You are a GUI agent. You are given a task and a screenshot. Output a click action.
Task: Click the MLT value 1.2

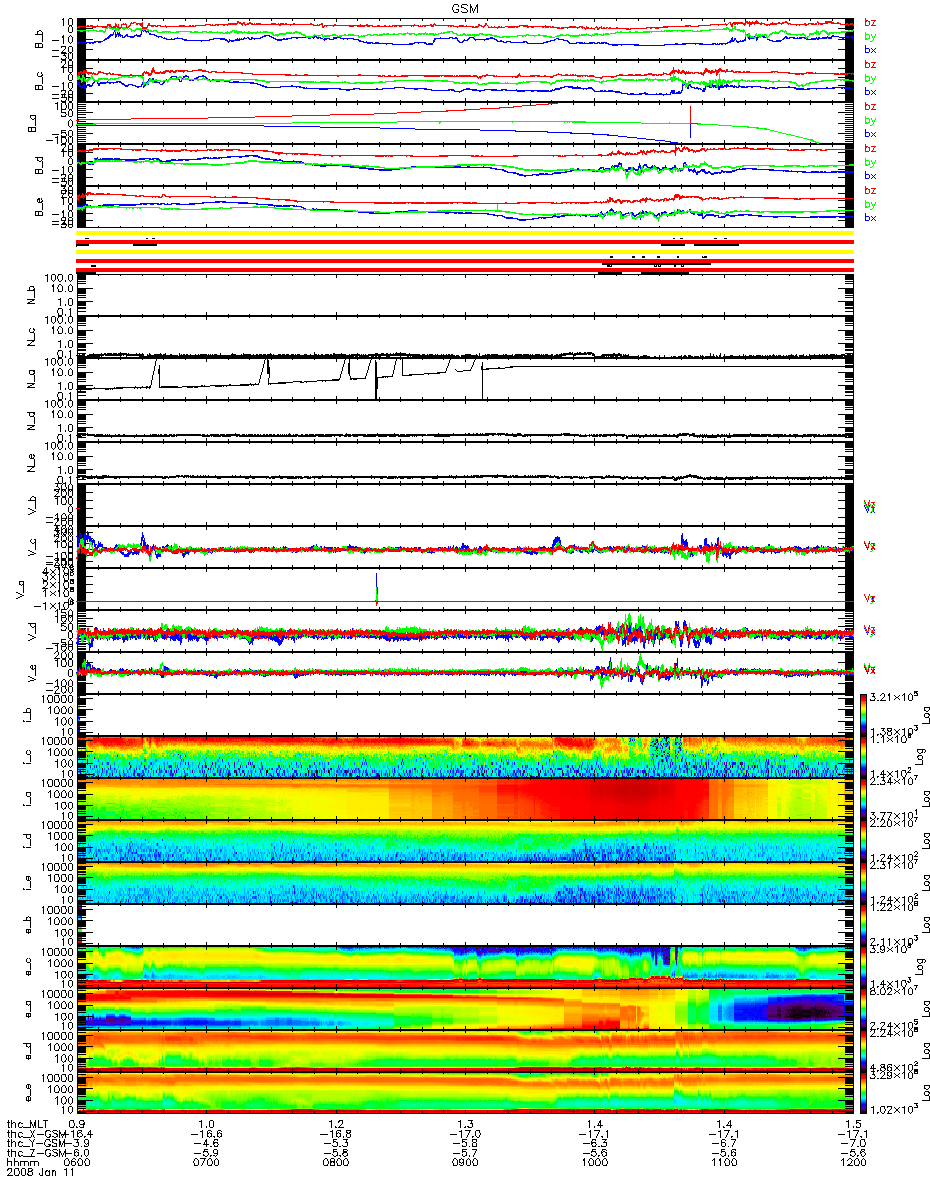[336, 1123]
